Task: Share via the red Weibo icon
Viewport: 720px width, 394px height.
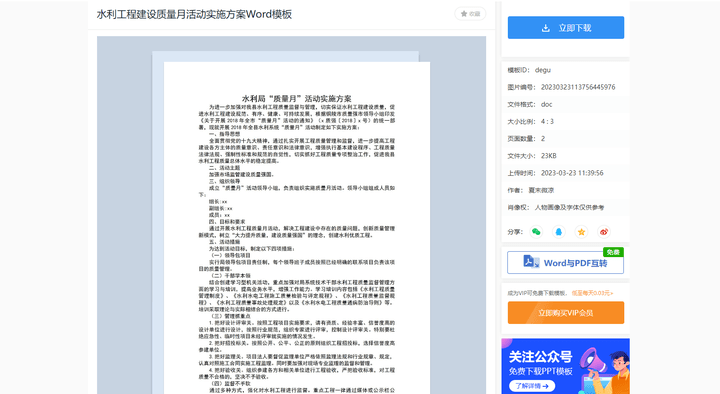Action: (x=604, y=232)
